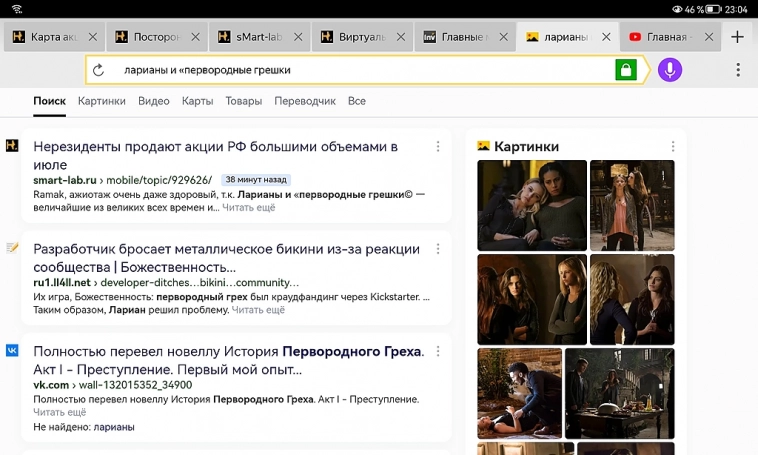Click the green lock security icon
The image size is (758, 455).
pyautogui.click(x=625, y=71)
